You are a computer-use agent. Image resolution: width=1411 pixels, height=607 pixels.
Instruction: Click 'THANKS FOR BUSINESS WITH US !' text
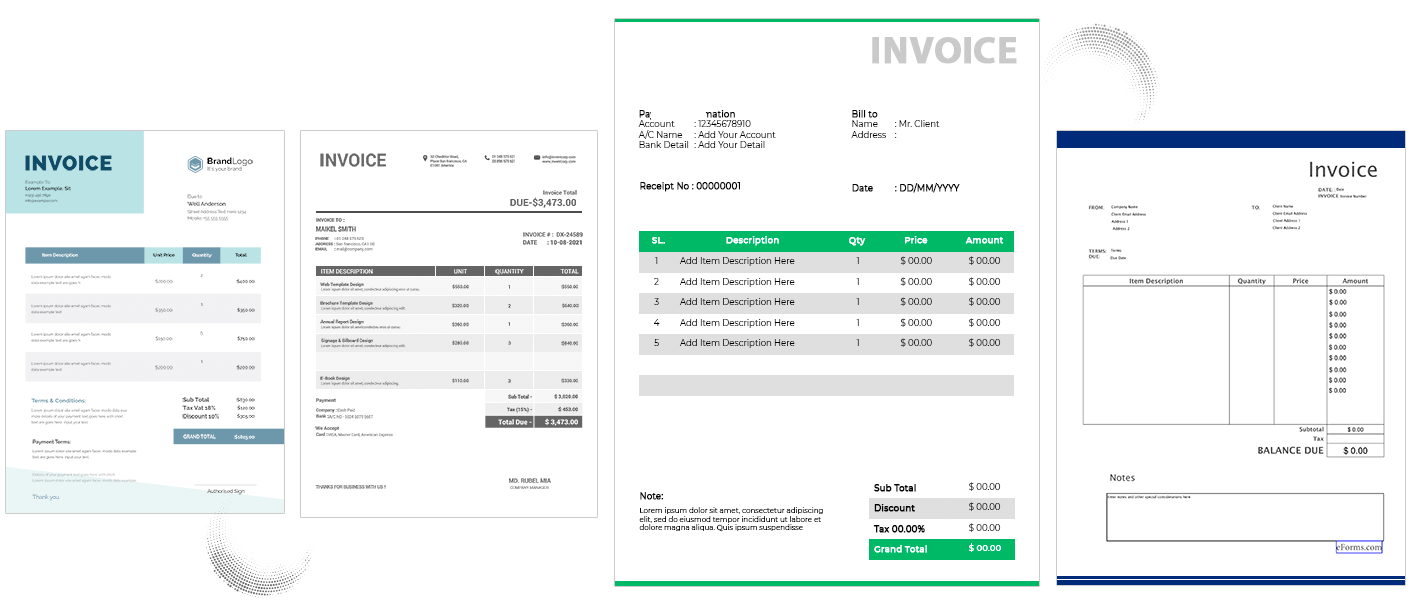[x=351, y=487]
